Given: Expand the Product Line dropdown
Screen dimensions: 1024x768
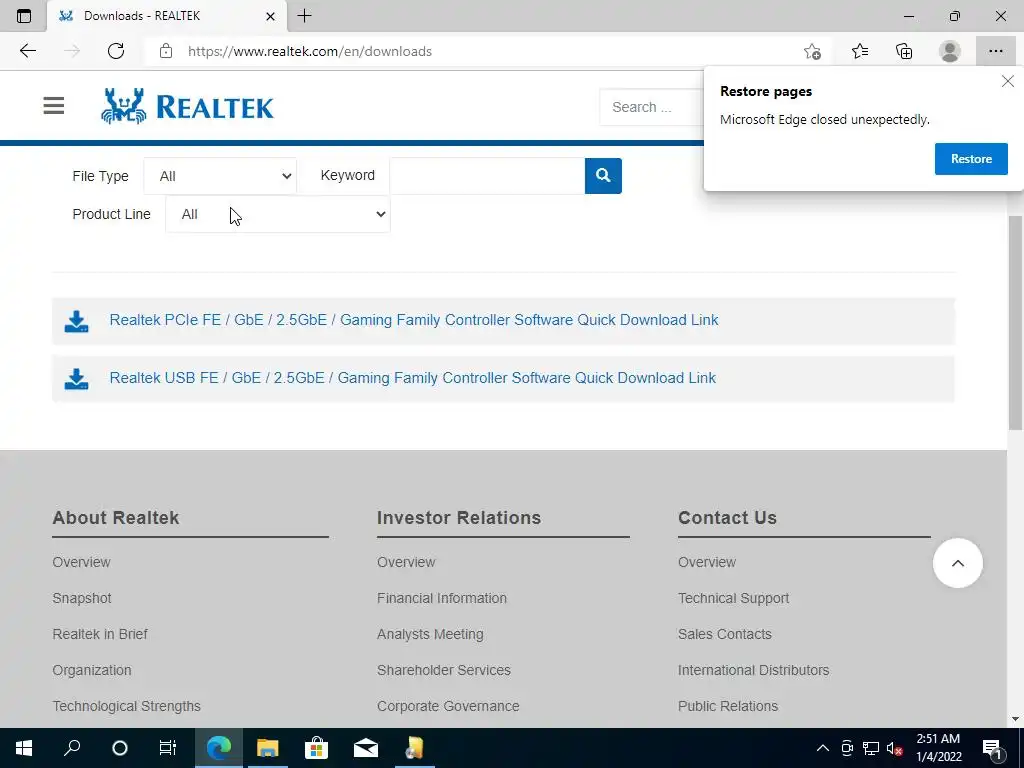Looking at the screenshot, I should coord(278,214).
